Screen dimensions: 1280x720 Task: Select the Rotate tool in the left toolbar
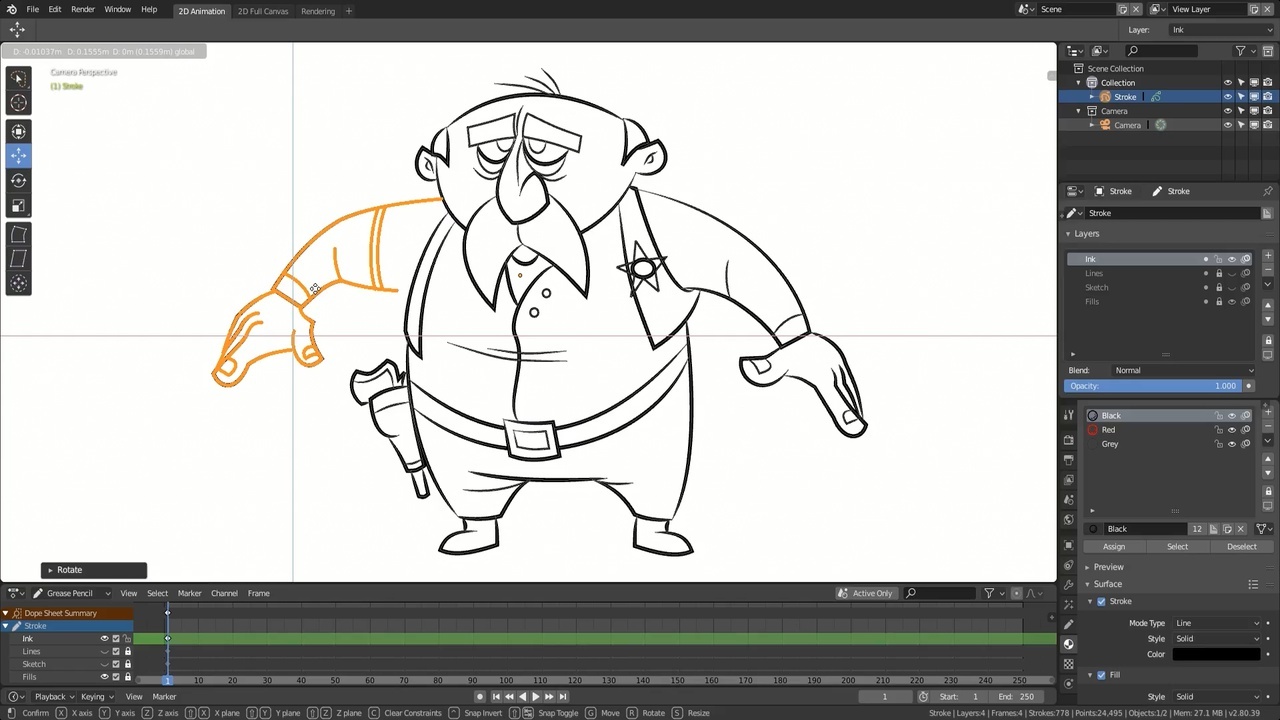pyautogui.click(x=18, y=181)
